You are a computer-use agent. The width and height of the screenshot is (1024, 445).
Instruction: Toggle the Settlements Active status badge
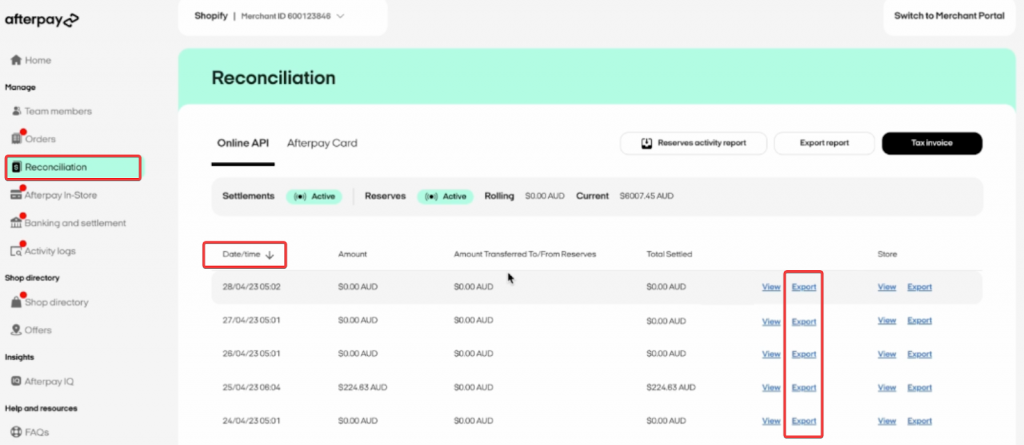[313, 196]
